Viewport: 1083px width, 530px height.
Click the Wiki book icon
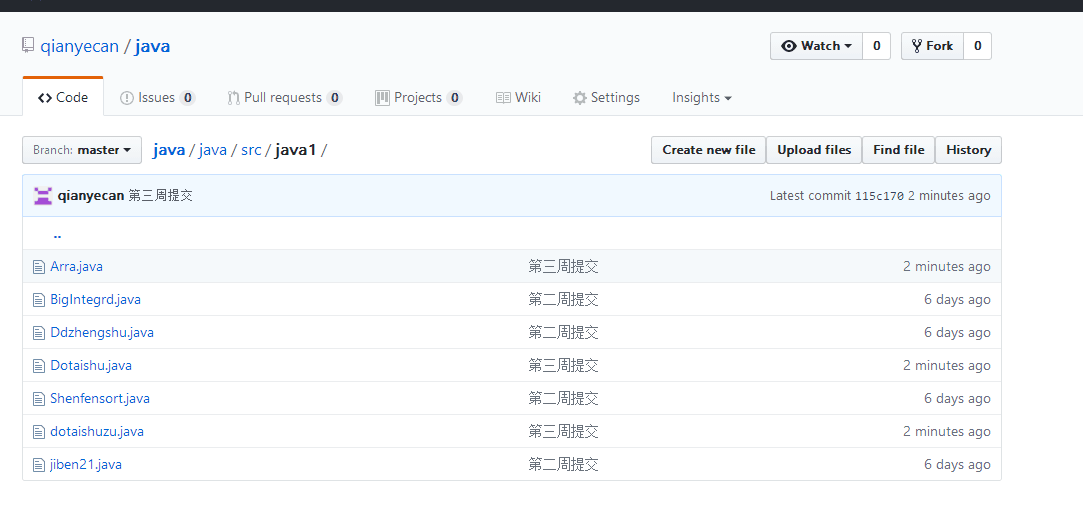pos(504,98)
